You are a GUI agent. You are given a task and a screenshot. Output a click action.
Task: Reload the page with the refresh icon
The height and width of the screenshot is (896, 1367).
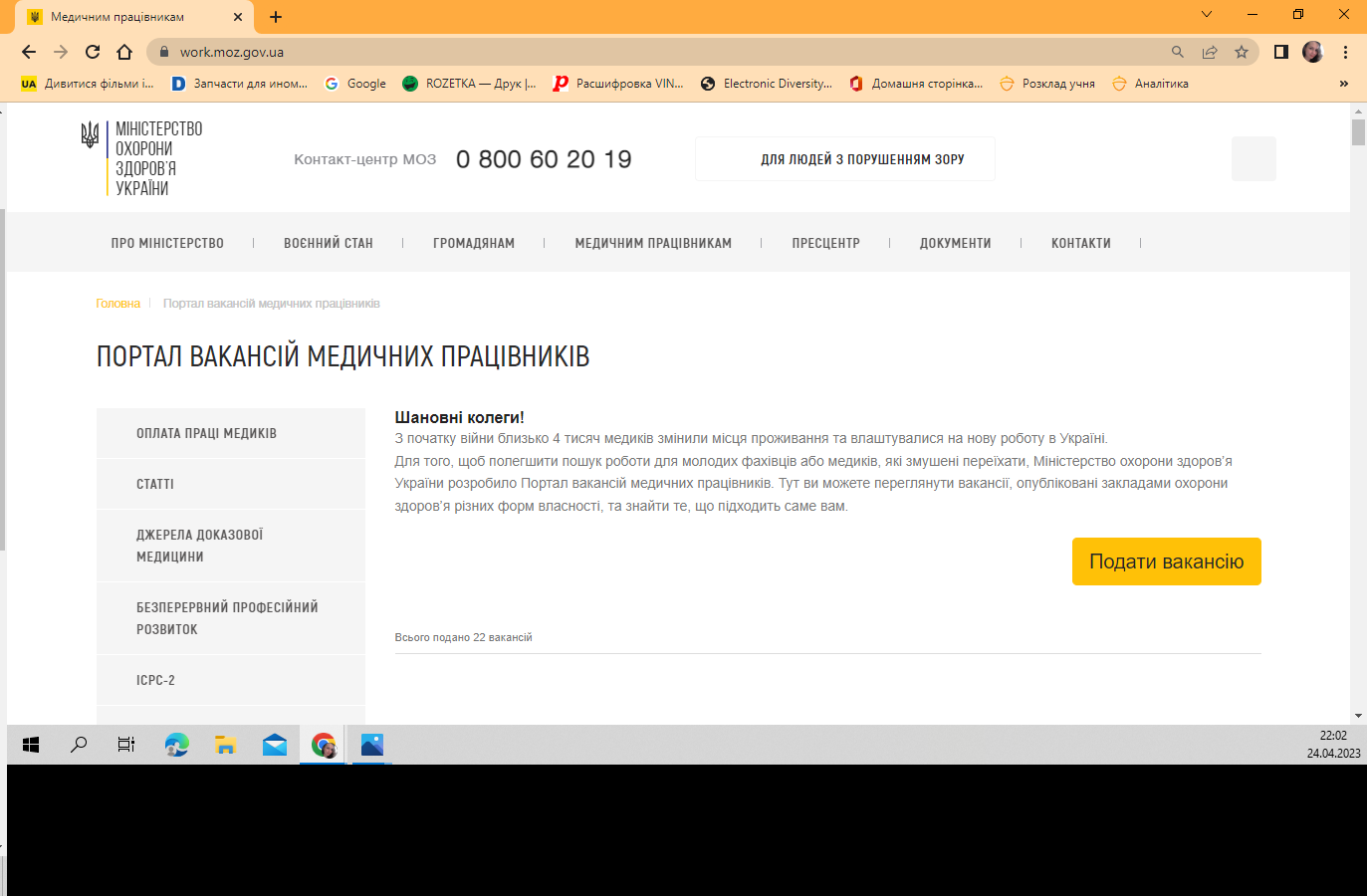[x=93, y=52]
